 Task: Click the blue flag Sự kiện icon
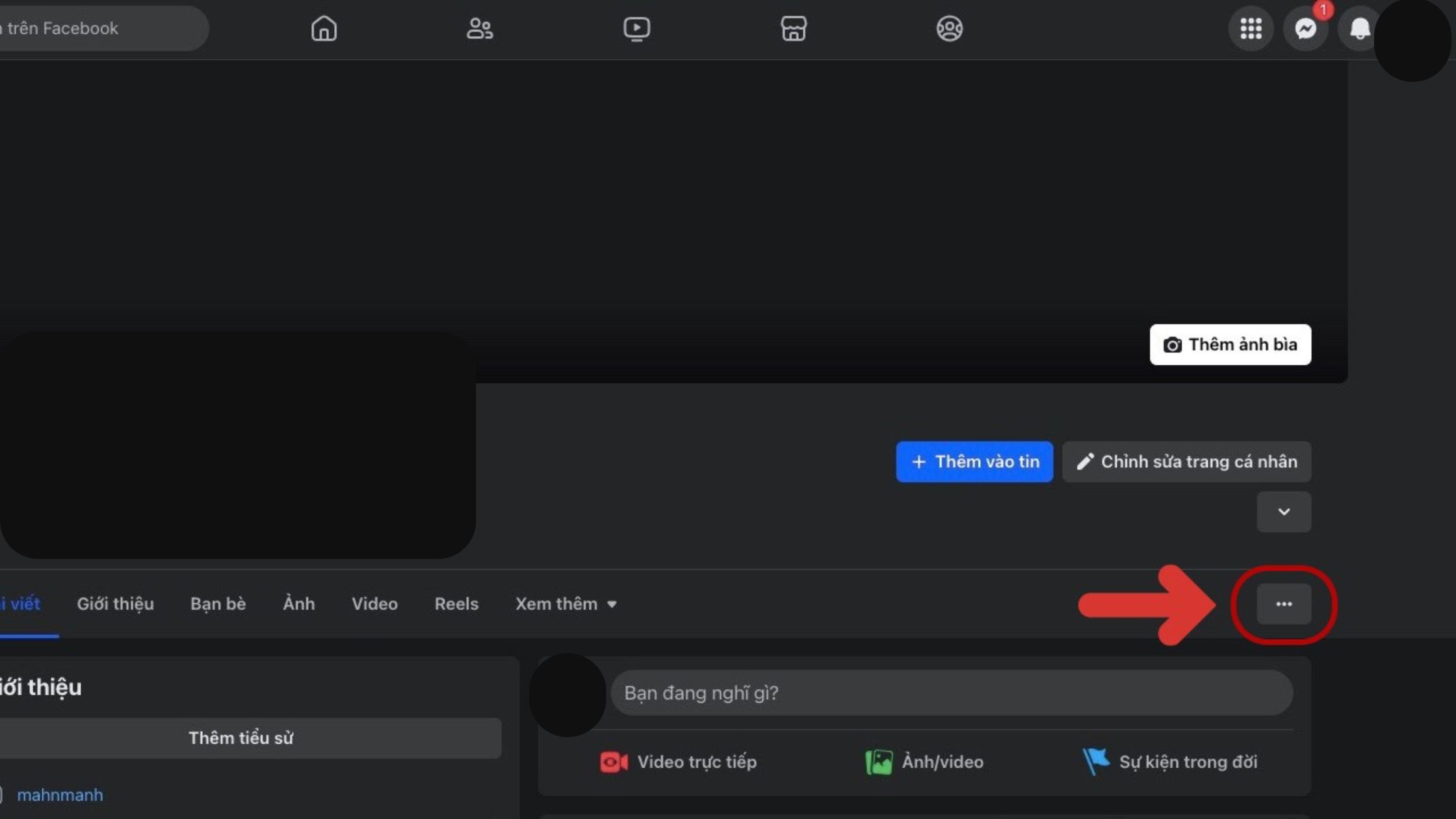[1096, 761]
